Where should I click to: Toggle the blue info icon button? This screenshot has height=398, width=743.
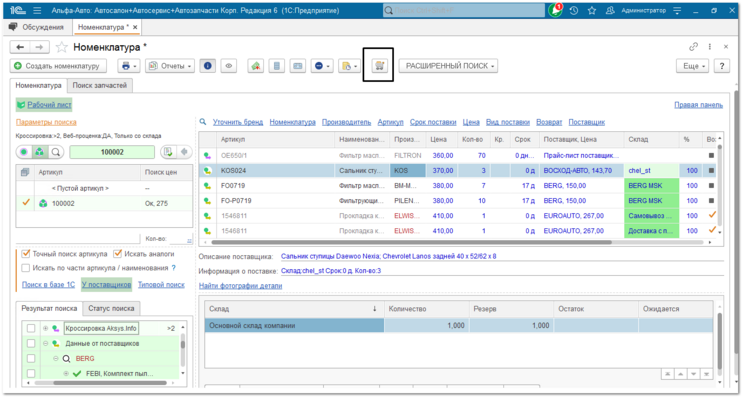(208, 66)
